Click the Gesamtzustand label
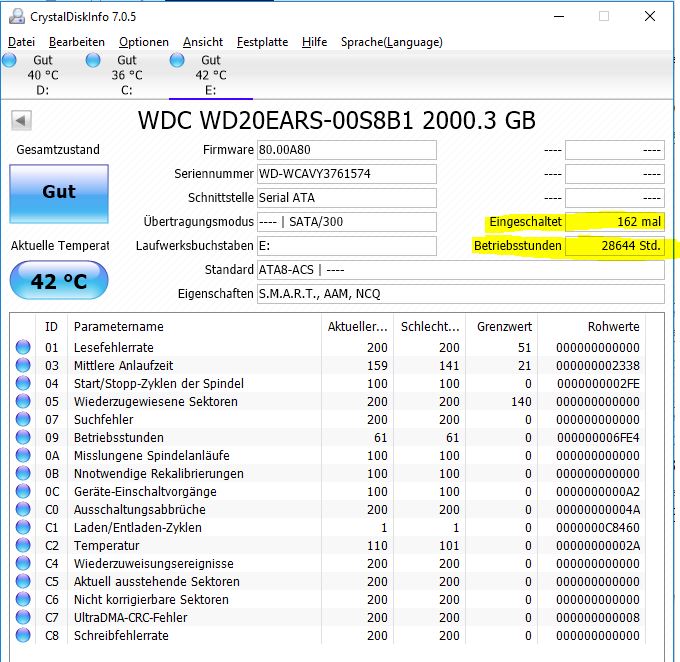680x662 pixels. pos(58,150)
